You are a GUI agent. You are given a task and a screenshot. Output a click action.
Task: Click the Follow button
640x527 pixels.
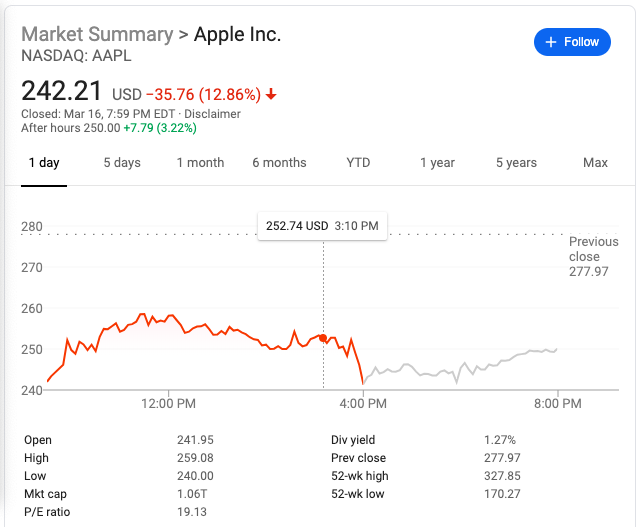click(x=572, y=42)
